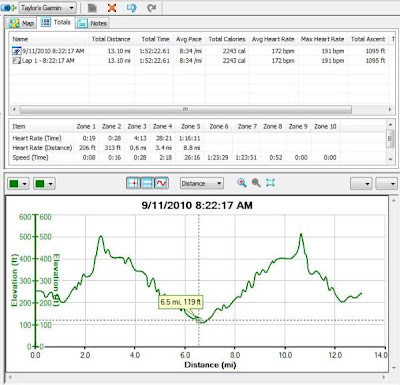This screenshot has height=385, width=400.
Task: Select the Lap 1 - 8:22:17 AM row
Action: coord(199,61)
